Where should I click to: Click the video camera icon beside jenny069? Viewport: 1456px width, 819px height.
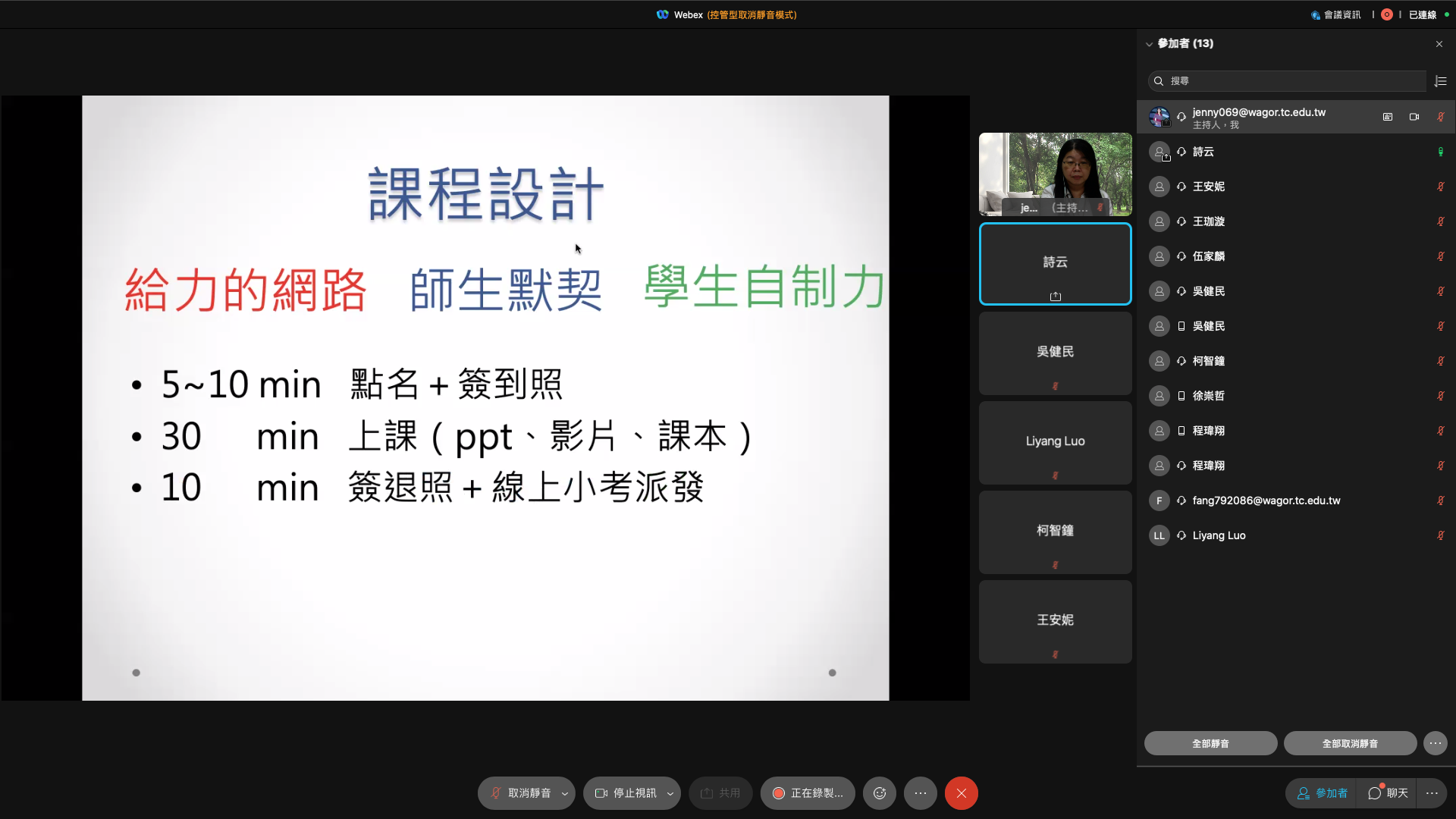click(1414, 117)
